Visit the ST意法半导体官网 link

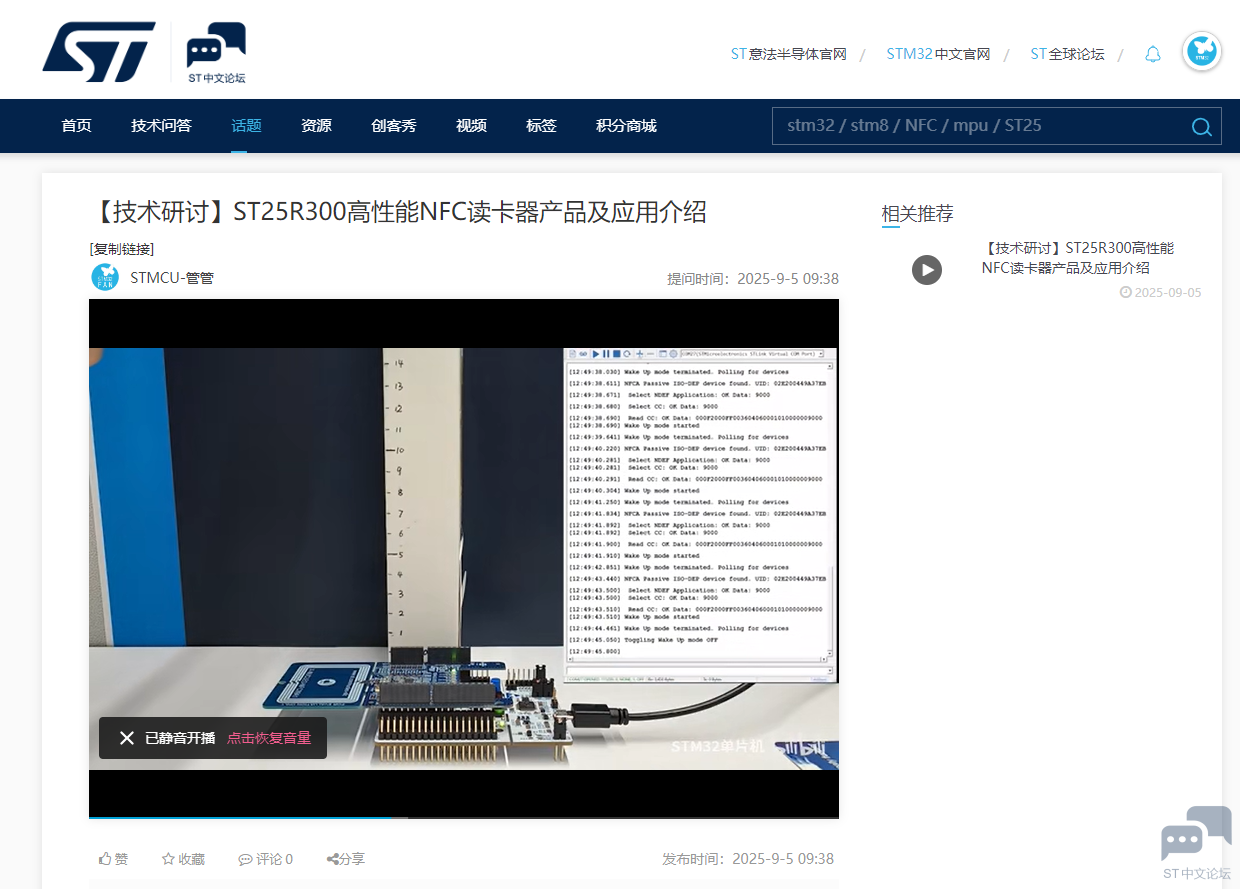pyautogui.click(x=789, y=54)
